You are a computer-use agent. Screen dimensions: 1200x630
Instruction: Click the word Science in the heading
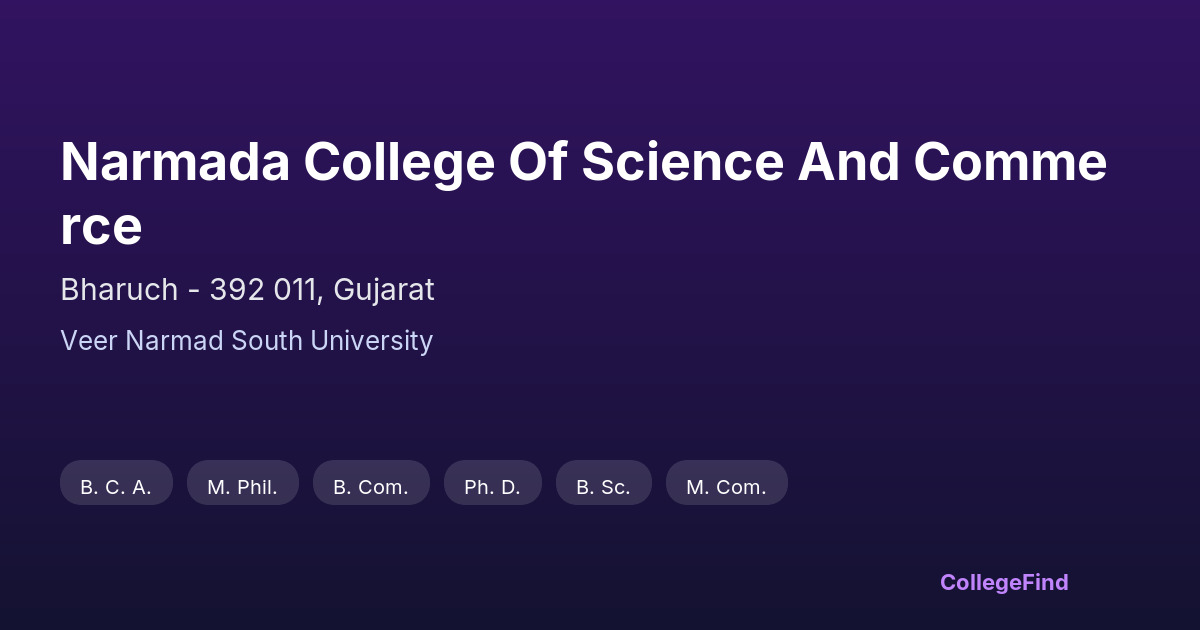point(682,162)
